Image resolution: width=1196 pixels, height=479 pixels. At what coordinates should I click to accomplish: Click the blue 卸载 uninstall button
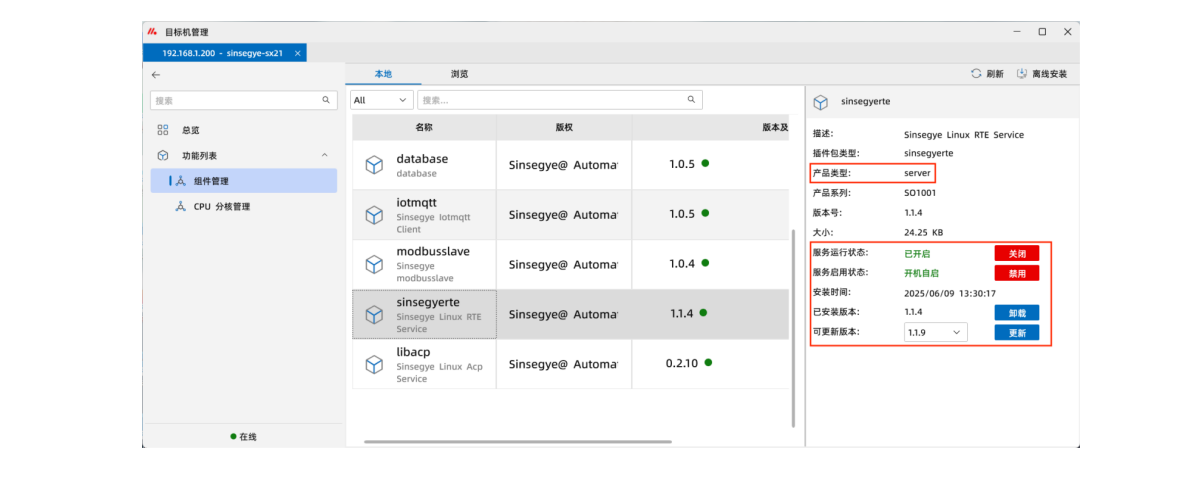tap(1016, 312)
